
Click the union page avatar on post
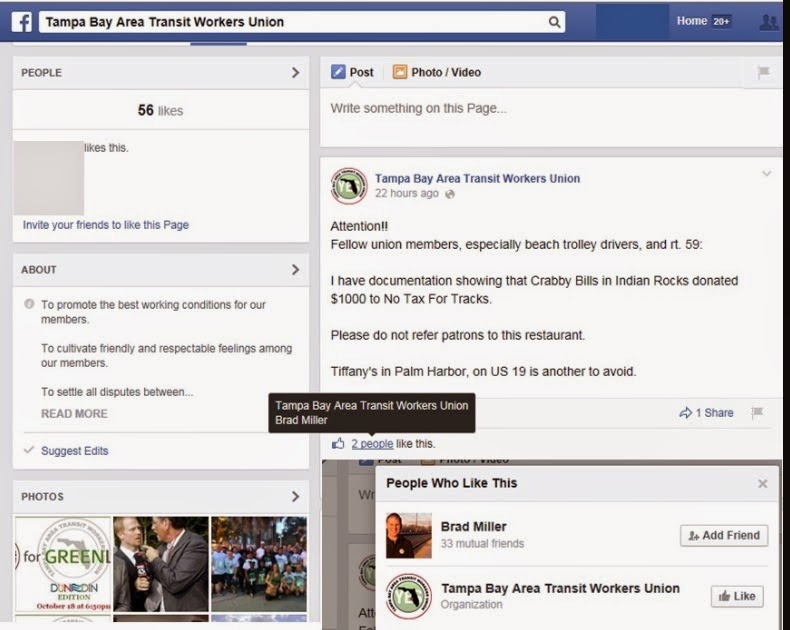click(x=349, y=186)
